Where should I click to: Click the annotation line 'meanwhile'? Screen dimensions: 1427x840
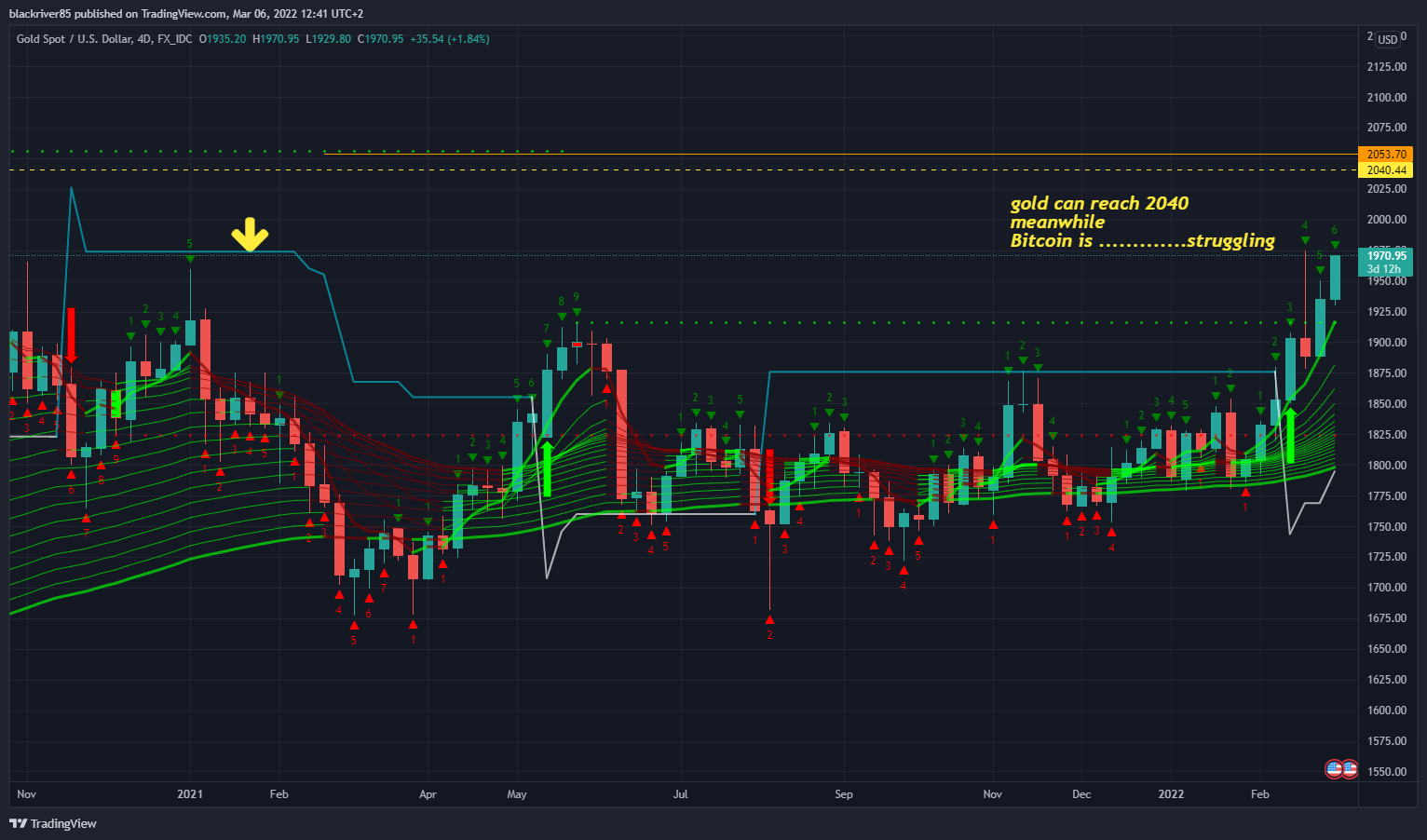pos(1057,223)
